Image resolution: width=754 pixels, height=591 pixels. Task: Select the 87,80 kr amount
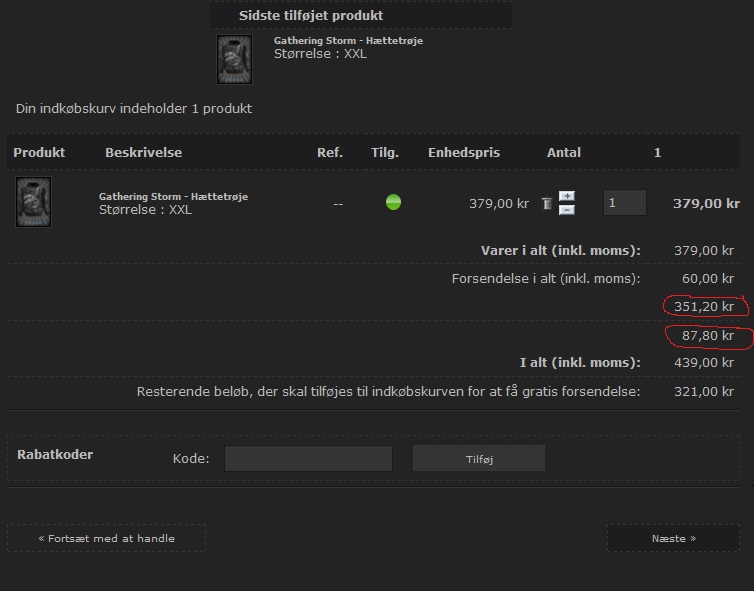click(x=708, y=335)
